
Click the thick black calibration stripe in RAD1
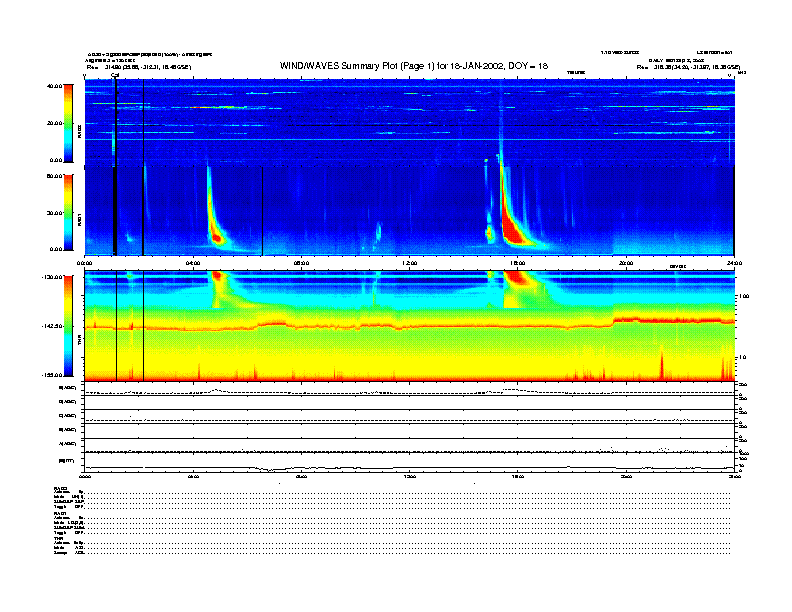coord(115,211)
